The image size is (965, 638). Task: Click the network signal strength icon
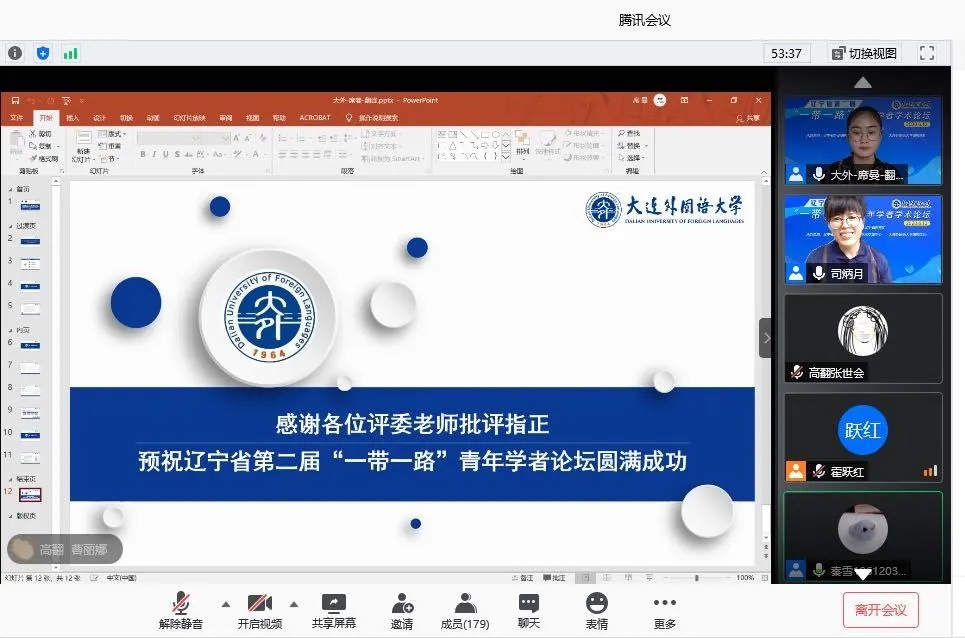[70, 53]
